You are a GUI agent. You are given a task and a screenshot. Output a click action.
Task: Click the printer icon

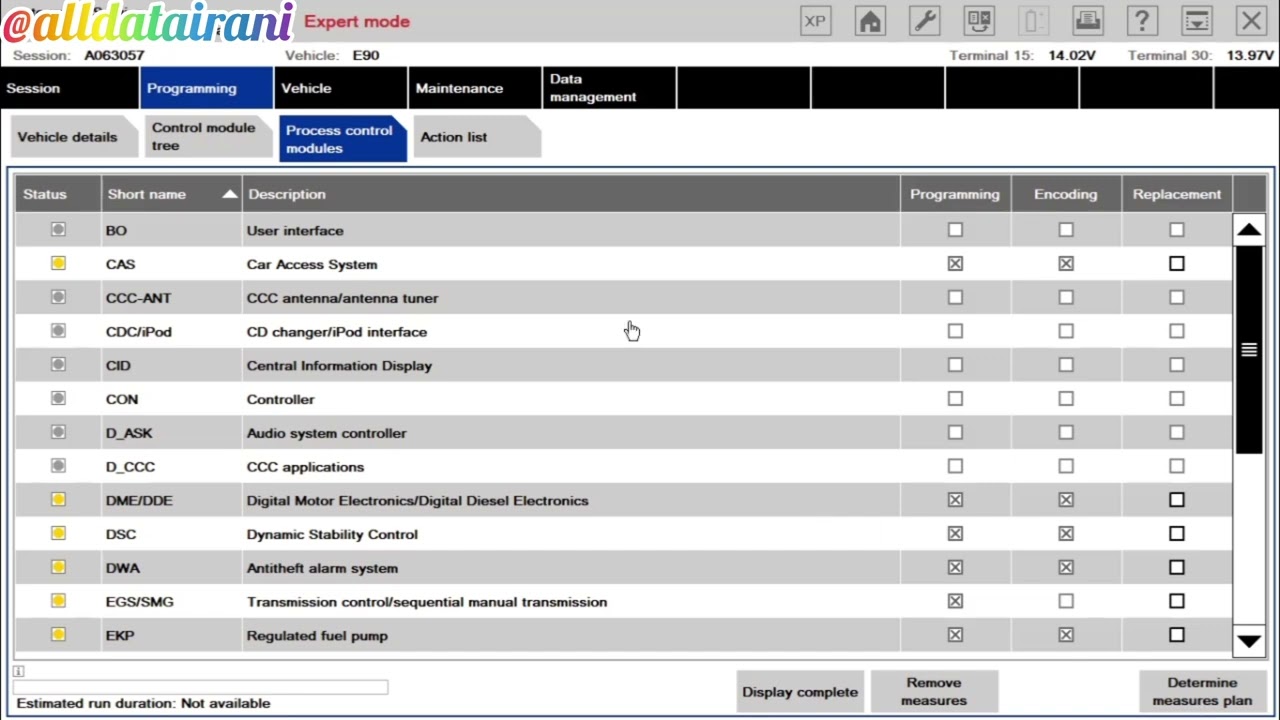pyautogui.click(x=1088, y=21)
